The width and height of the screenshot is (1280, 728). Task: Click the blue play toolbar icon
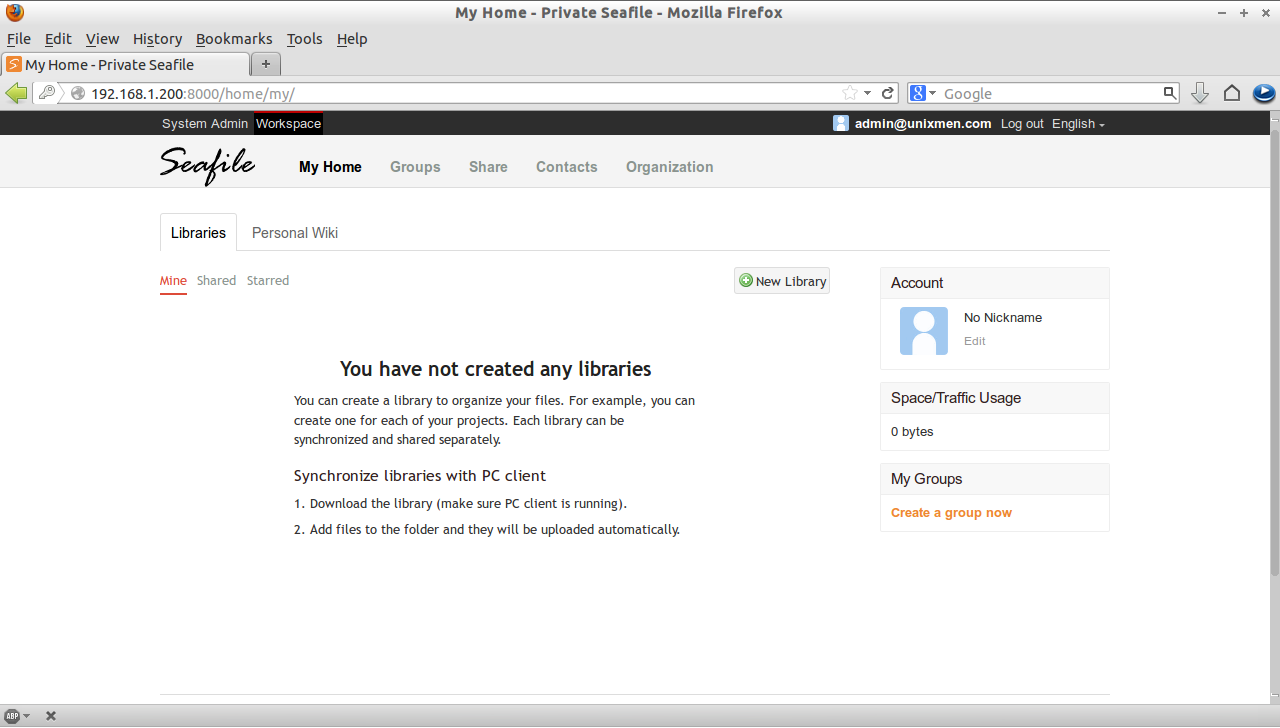point(1264,93)
